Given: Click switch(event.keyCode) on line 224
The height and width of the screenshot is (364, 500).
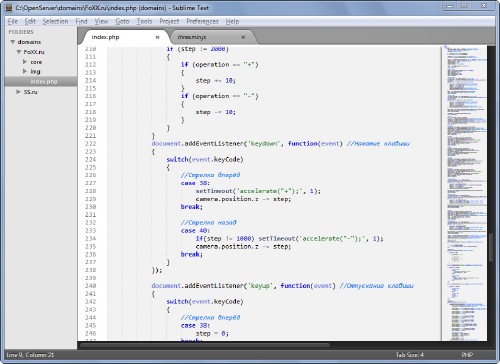Looking at the screenshot, I should click(205, 160).
